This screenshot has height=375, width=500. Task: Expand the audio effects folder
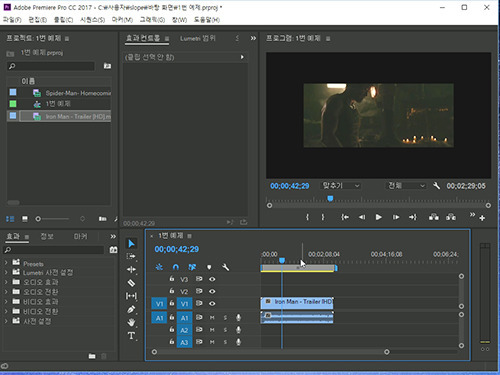[6, 282]
